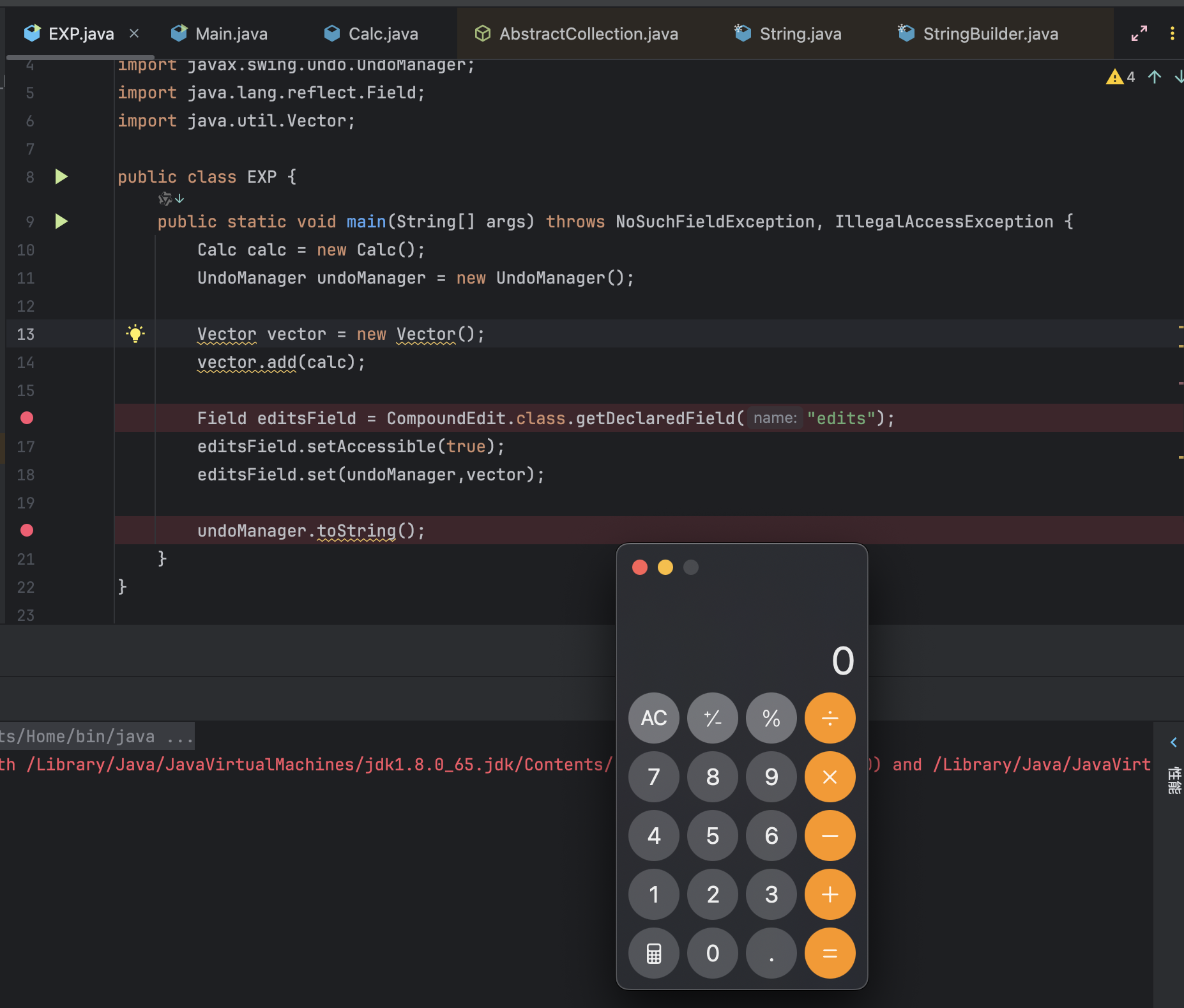This screenshot has width=1184, height=1008.
Task: Toggle sign with the plus/minus calculator key
Action: [x=712, y=718]
